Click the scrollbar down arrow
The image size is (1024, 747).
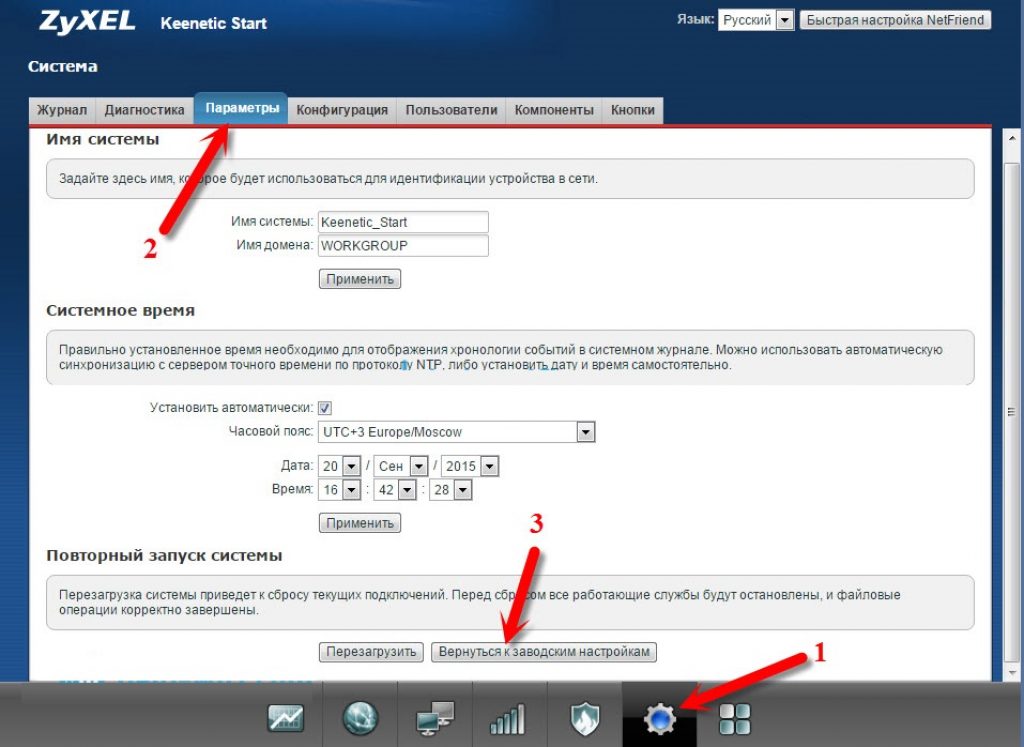coord(1012,671)
